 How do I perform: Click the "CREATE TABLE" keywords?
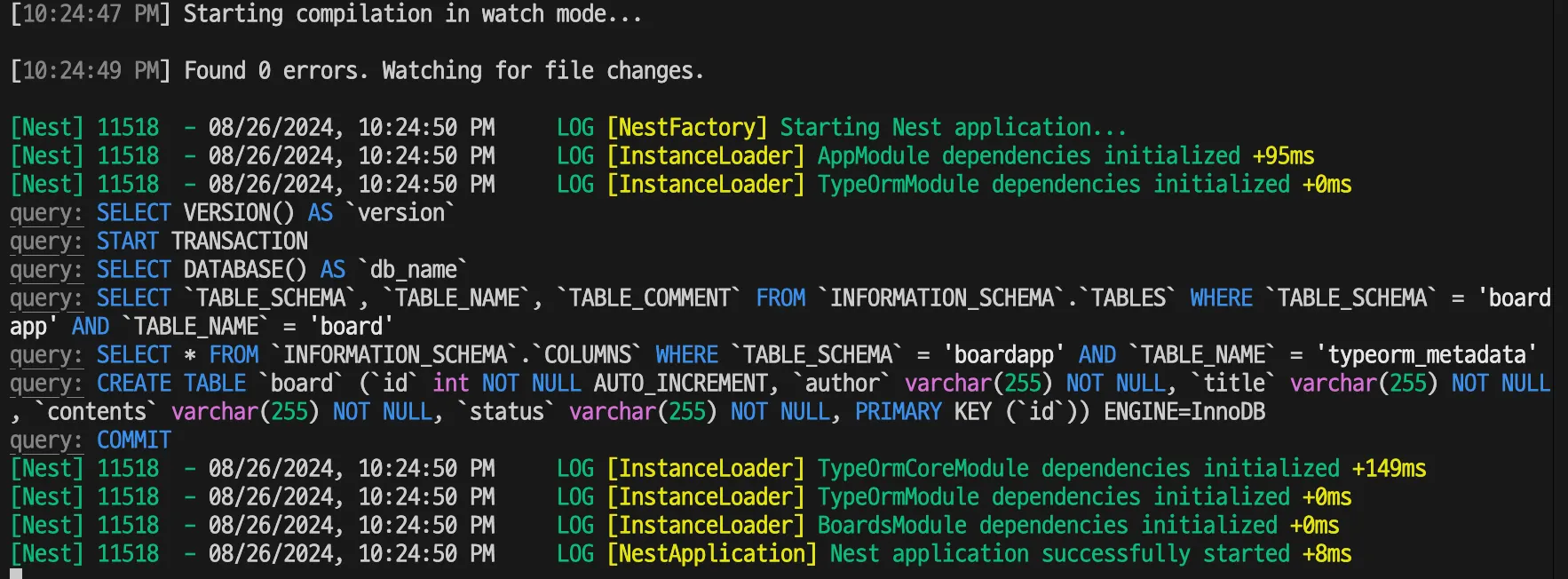[x=171, y=384]
